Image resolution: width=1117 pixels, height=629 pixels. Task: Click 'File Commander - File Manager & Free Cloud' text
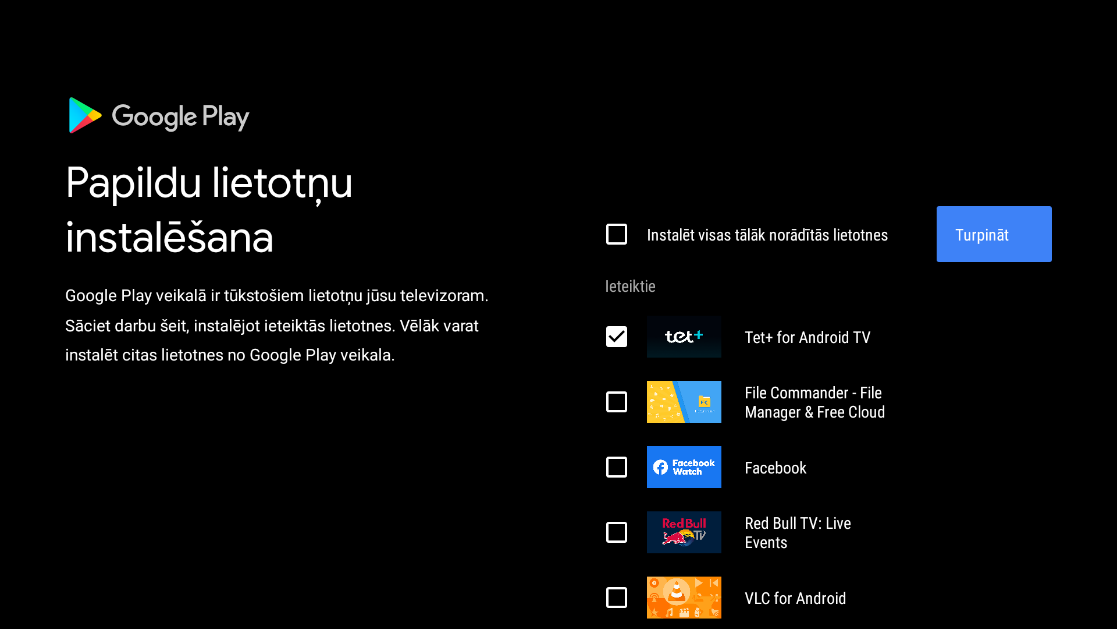click(x=814, y=402)
